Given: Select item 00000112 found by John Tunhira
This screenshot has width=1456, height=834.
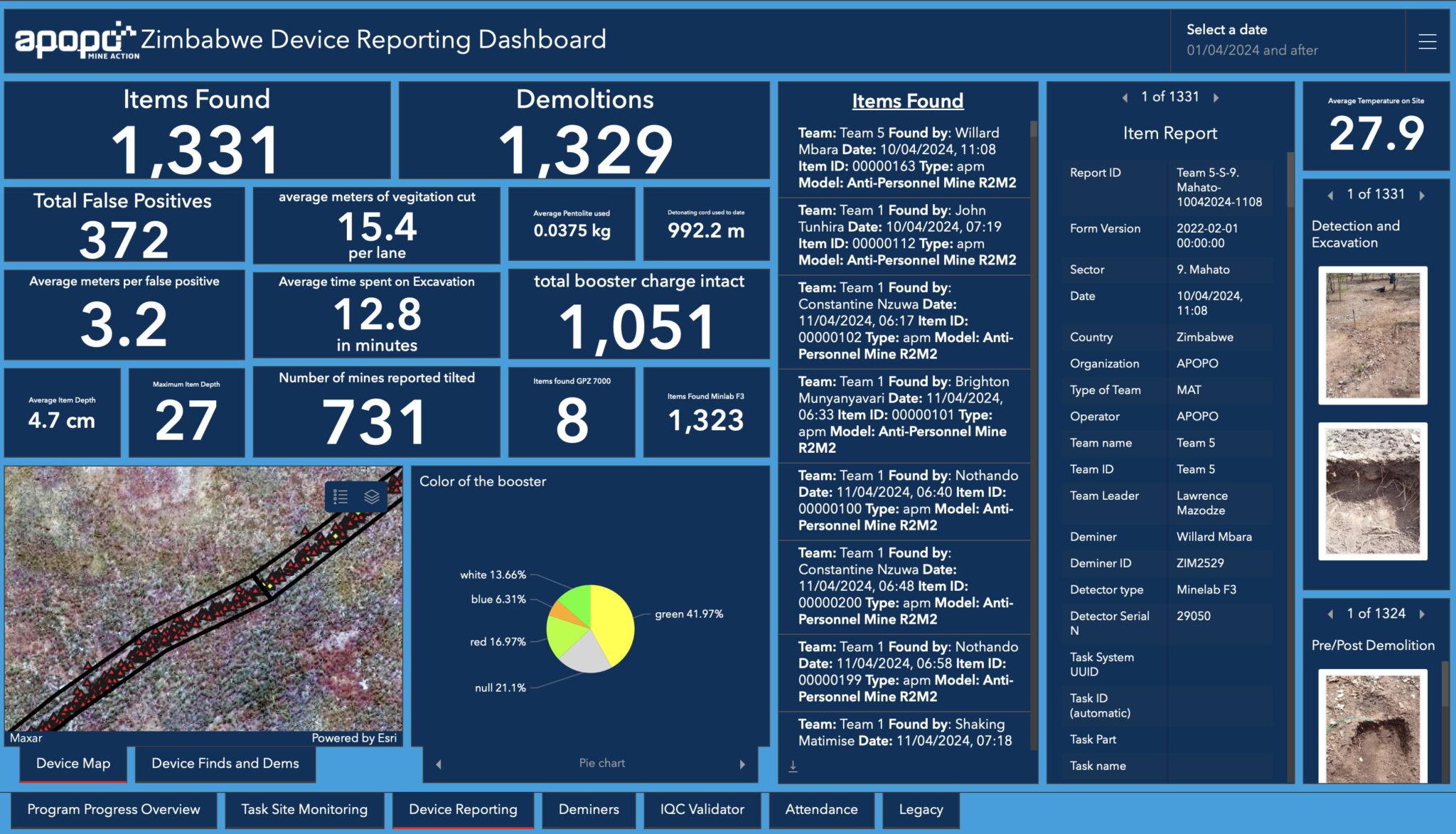Looking at the screenshot, I should coord(904,235).
